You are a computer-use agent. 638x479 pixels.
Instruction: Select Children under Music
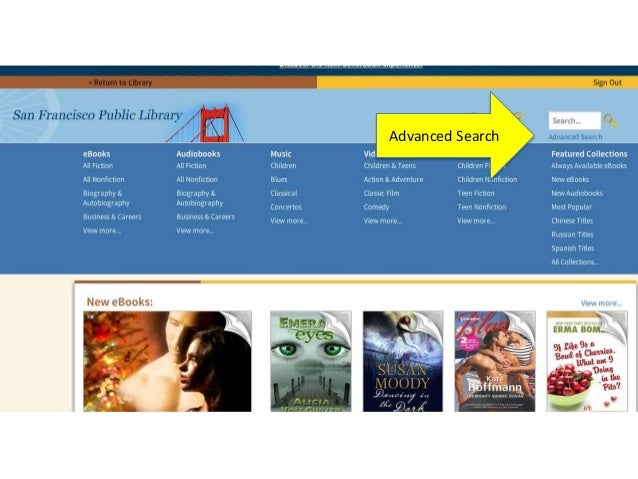click(x=283, y=166)
